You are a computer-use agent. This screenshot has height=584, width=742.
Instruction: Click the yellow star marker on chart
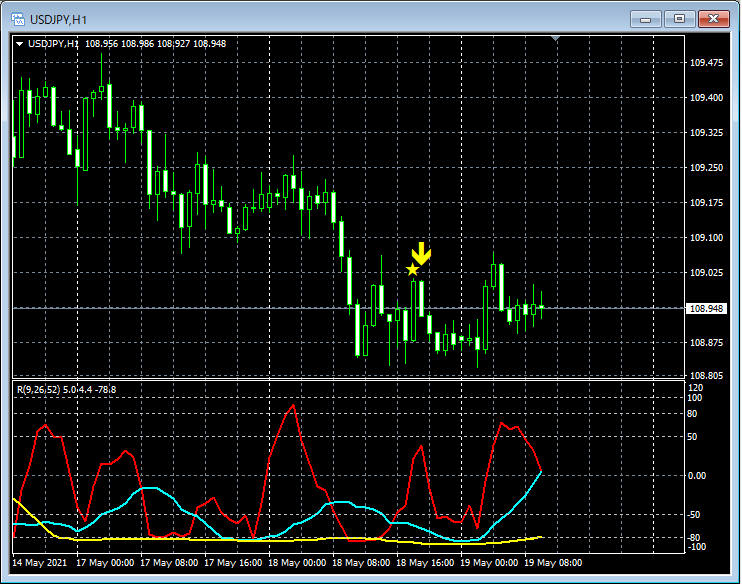pos(413,270)
